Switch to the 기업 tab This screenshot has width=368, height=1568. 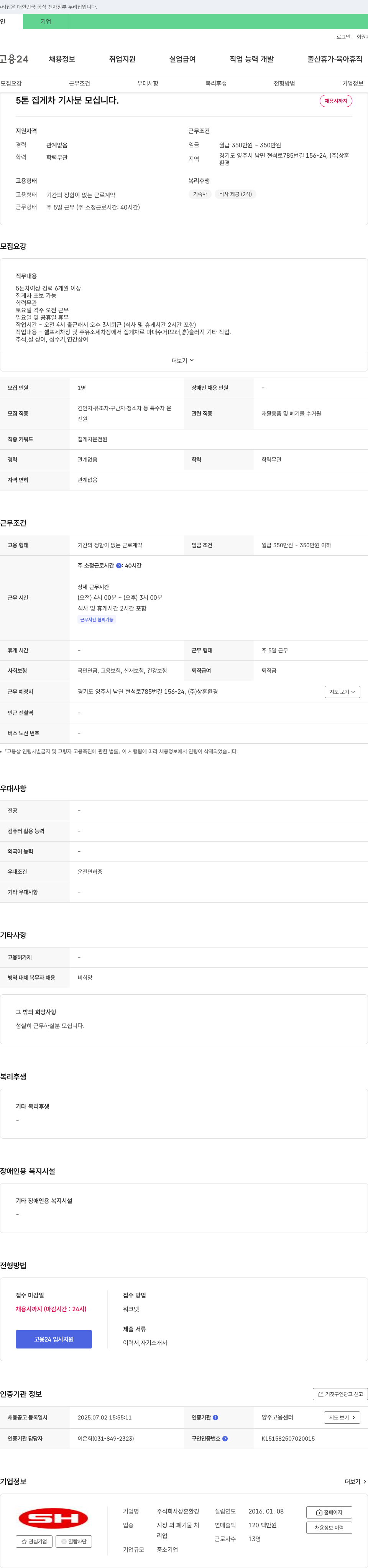[46, 21]
